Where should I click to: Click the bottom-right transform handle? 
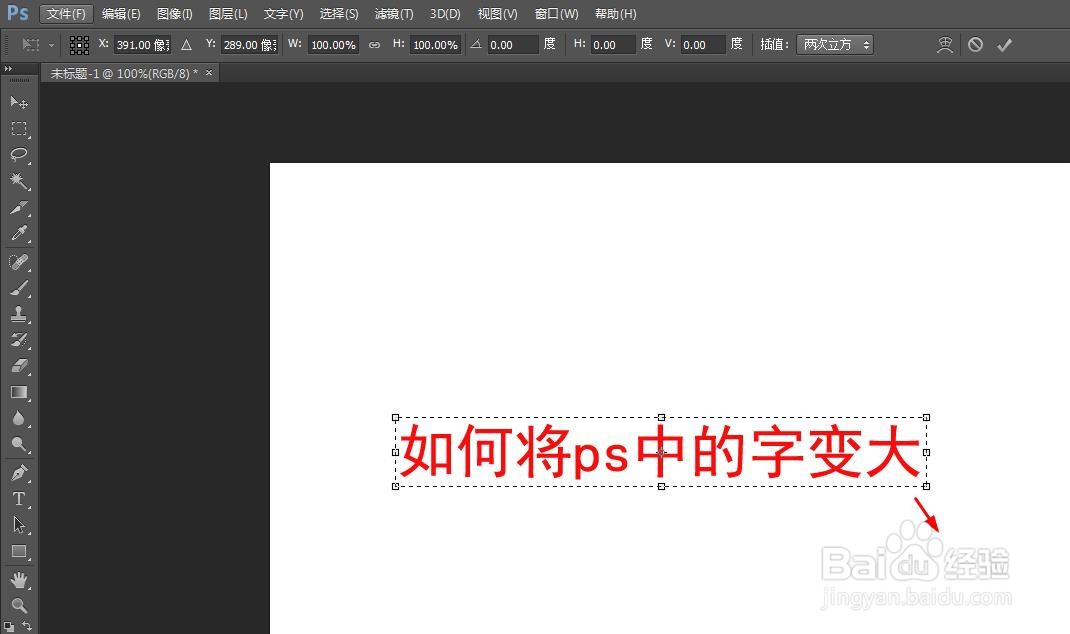[x=926, y=486]
